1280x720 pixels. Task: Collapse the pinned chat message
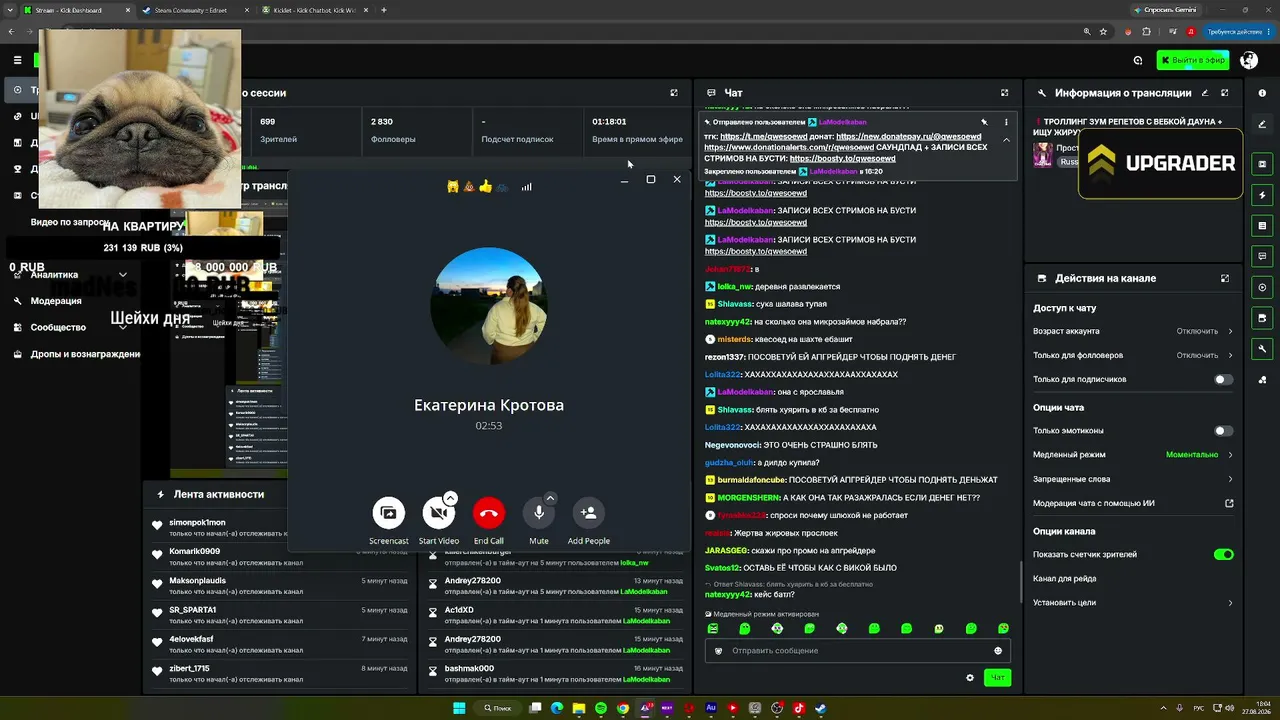pyautogui.click(x=1006, y=140)
